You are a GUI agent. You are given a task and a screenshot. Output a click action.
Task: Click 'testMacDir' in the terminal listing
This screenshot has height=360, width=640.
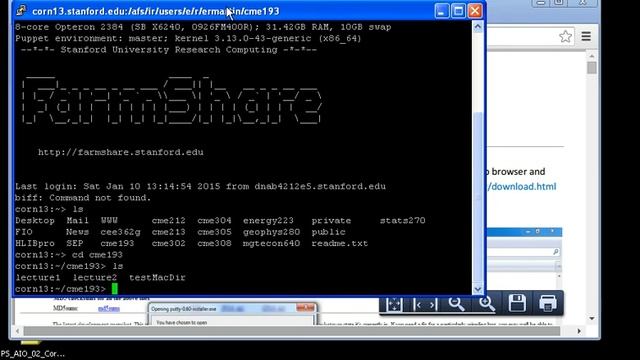click(x=157, y=278)
